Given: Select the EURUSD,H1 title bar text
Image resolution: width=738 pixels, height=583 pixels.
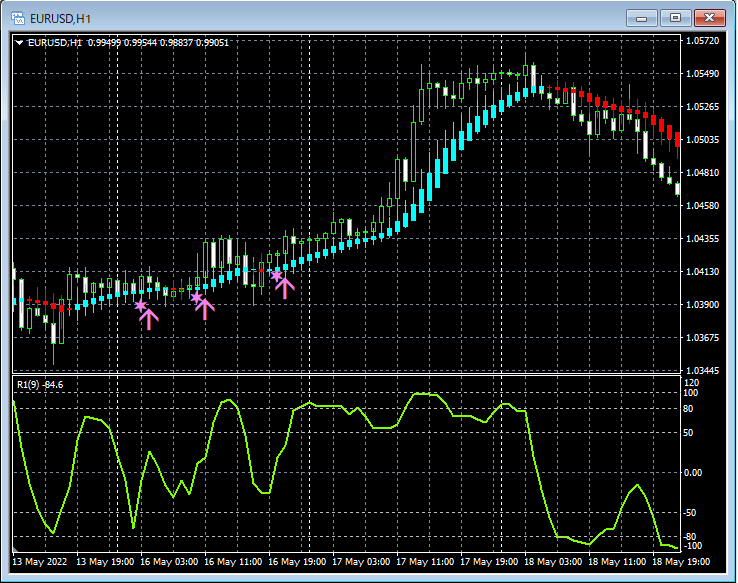Looking at the screenshot, I should point(60,19).
